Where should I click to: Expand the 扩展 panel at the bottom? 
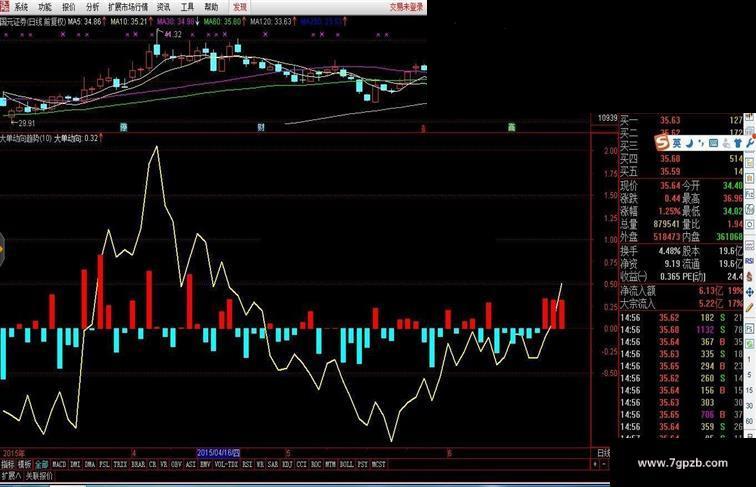pyautogui.click(x=11, y=476)
